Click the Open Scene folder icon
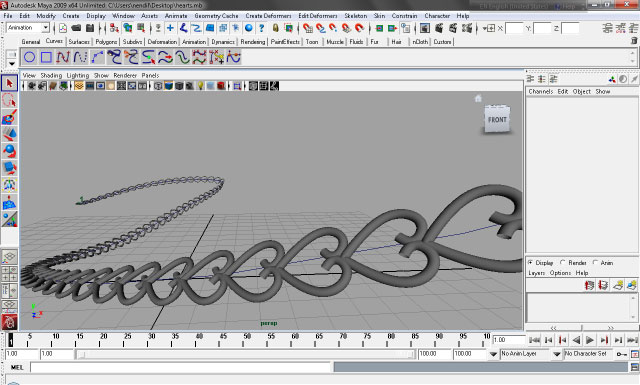This screenshot has width=640, height=385. tap(76, 28)
